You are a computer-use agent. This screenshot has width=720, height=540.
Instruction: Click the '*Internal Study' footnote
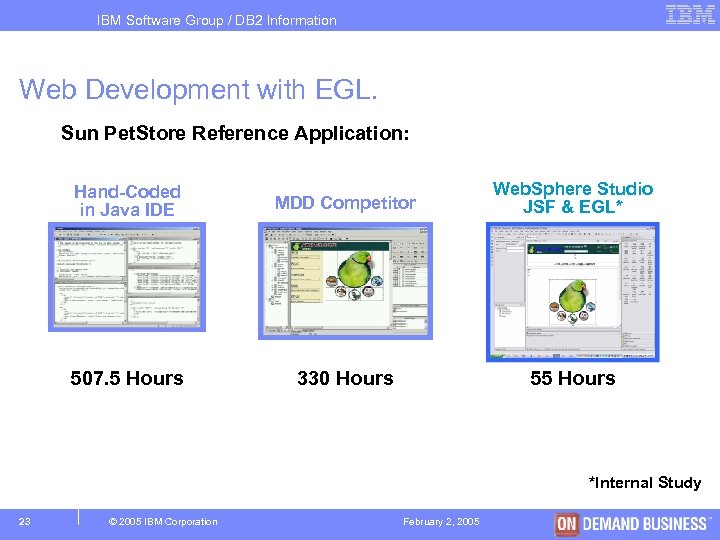click(x=645, y=483)
